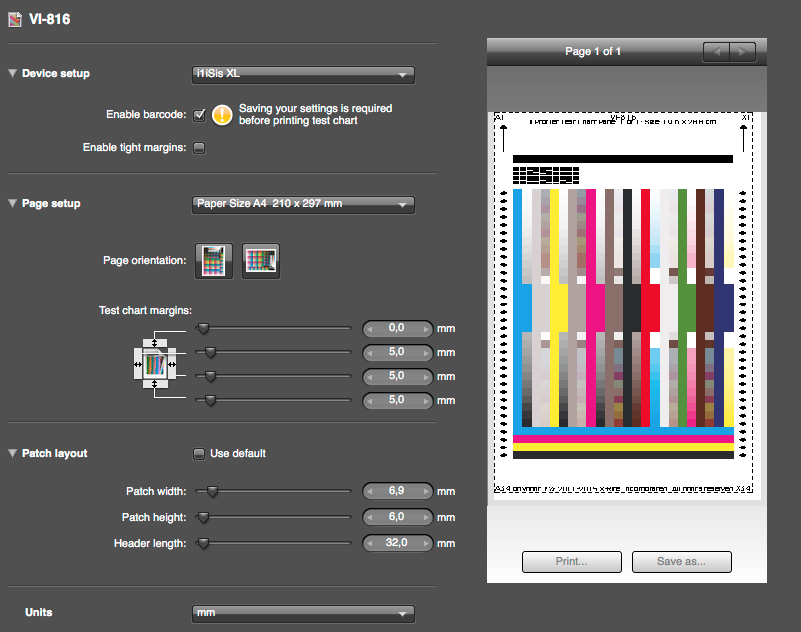Check the Use default patch layout box
This screenshot has width=801, height=632.
pyautogui.click(x=199, y=453)
